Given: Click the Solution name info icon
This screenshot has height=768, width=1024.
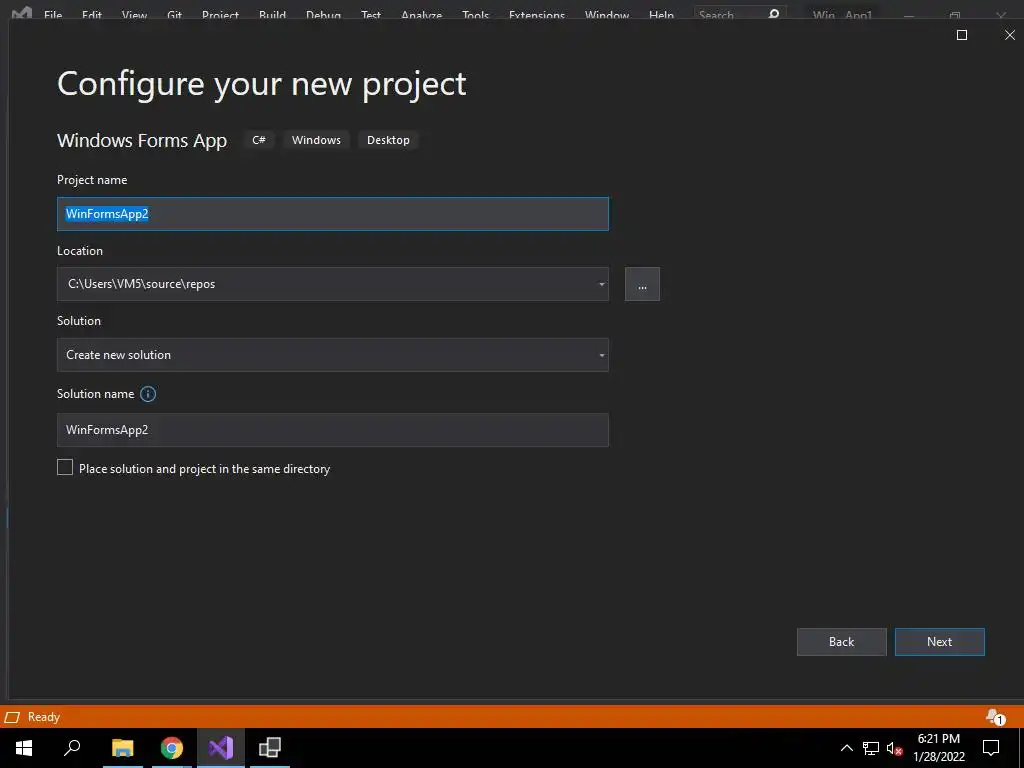Looking at the screenshot, I should pos(148,394).
